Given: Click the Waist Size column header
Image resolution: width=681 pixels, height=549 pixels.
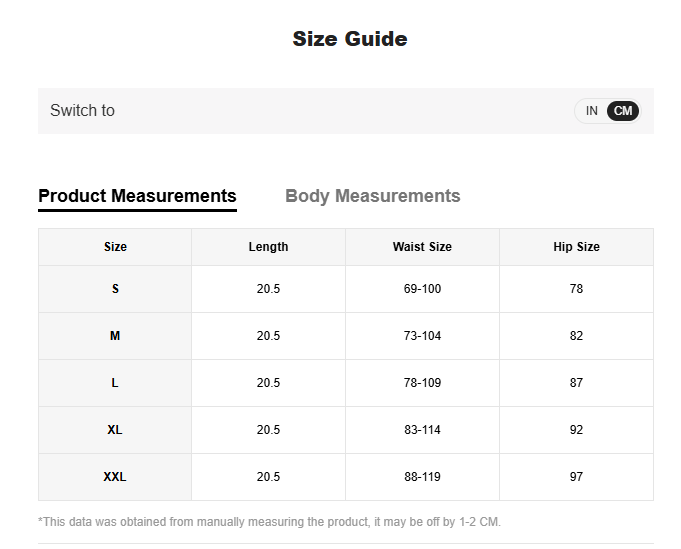Looking at the screenshot, I should [x=422, y=247].
